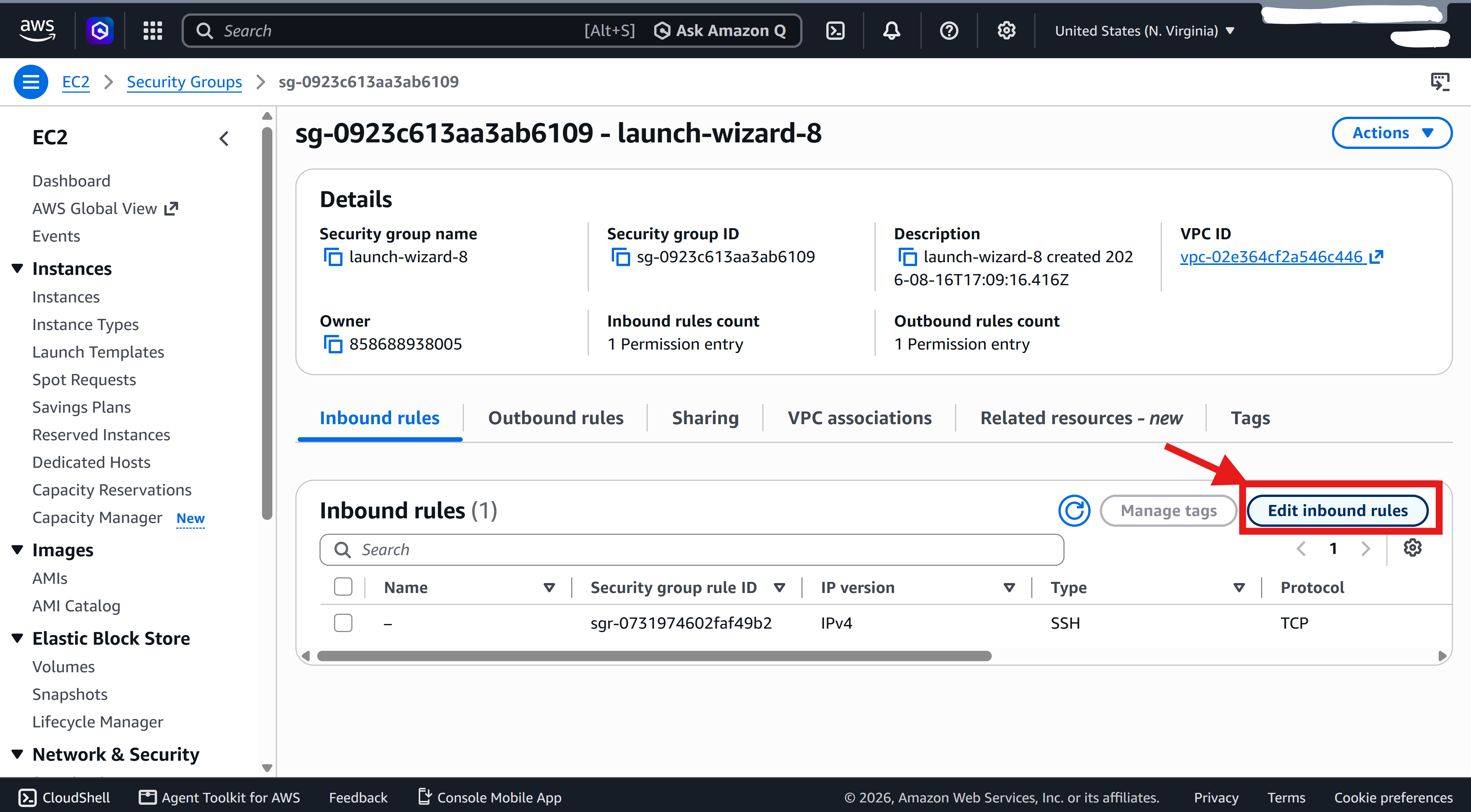The height and width of the screenshot is (812, 1471).
Task: Open the Related resources - new tab
Action: pos(1081,418)
